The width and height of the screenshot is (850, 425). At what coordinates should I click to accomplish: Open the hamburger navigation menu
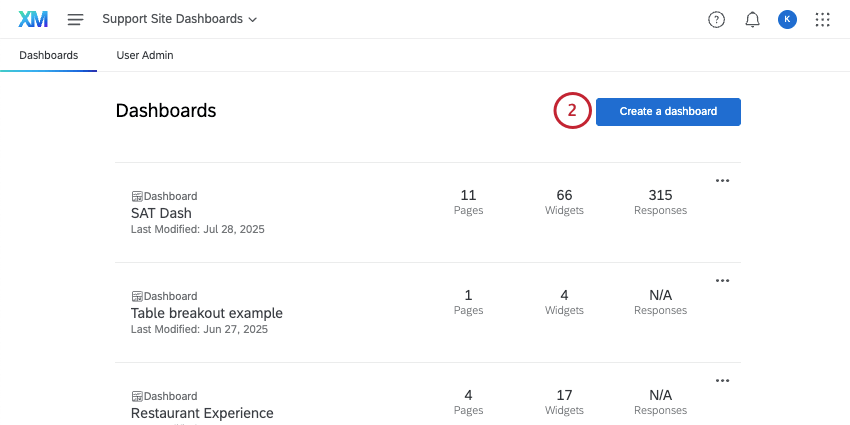pos(75,19)
